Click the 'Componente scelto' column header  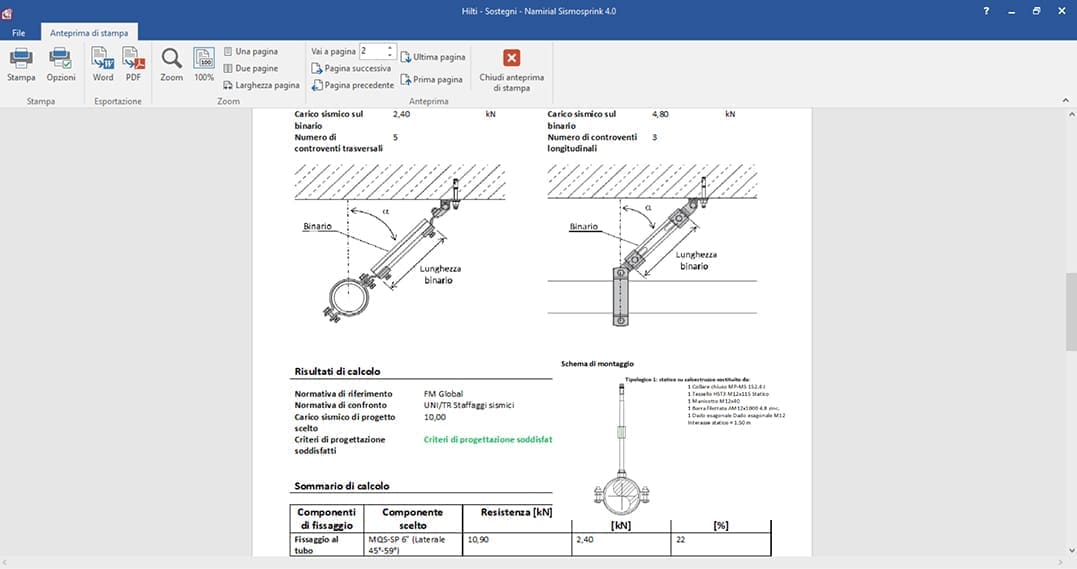pos(413,519)
